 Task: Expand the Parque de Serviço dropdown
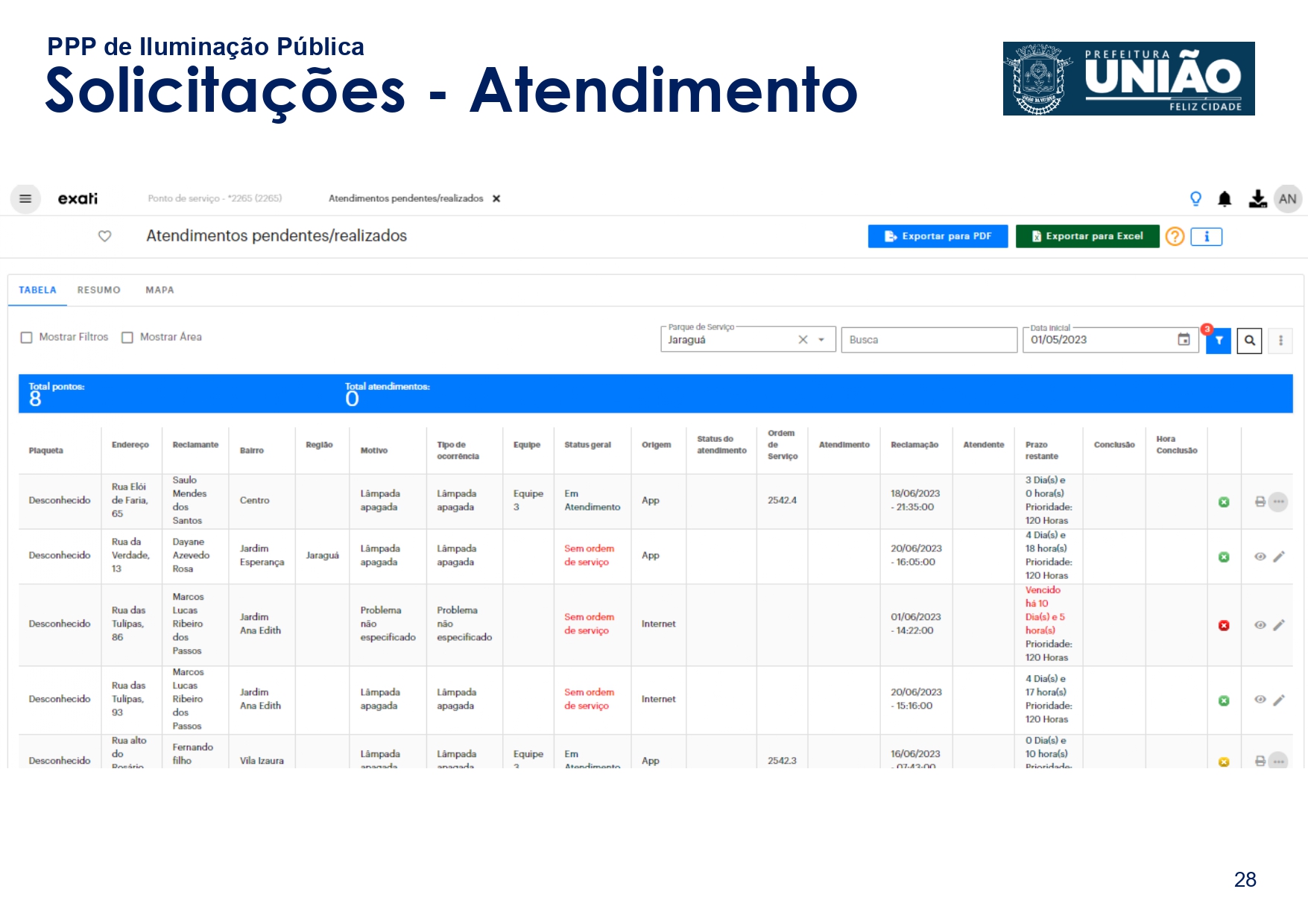(821, 340)
